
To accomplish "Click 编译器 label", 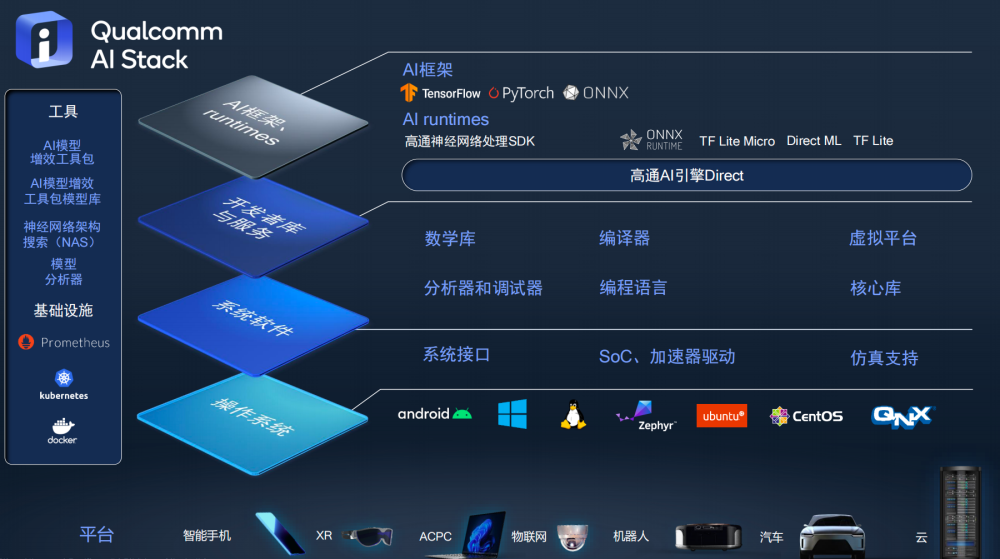I will coord(624,238).
